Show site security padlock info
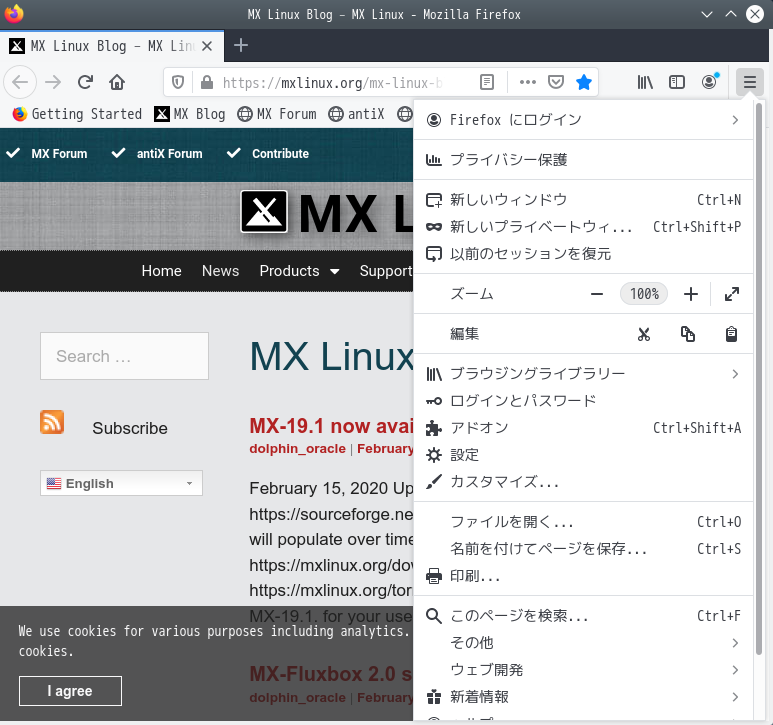 coord(207,82)
